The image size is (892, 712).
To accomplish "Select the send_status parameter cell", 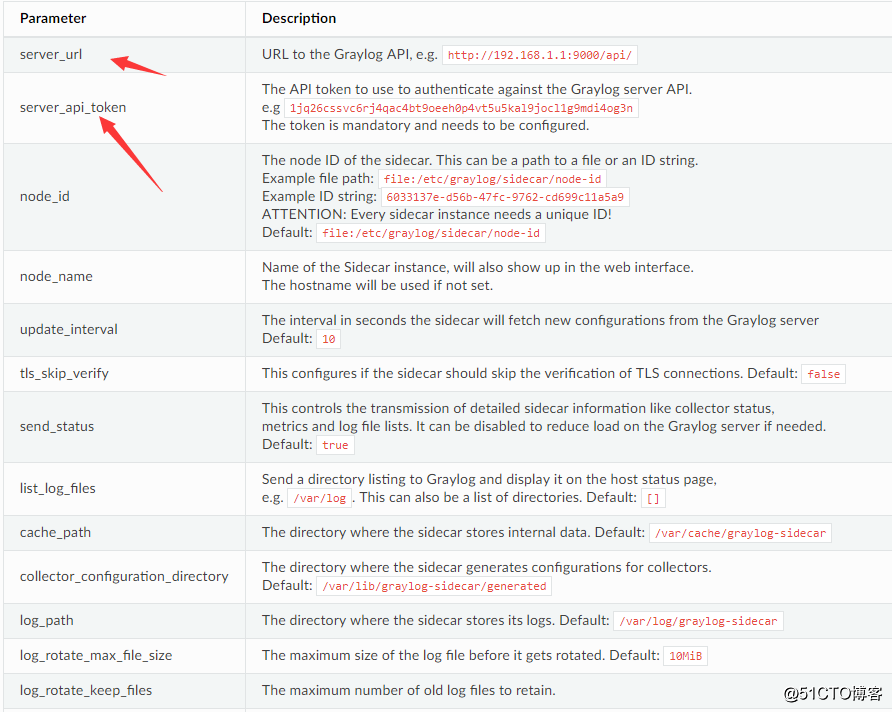I will pos(124,427).
